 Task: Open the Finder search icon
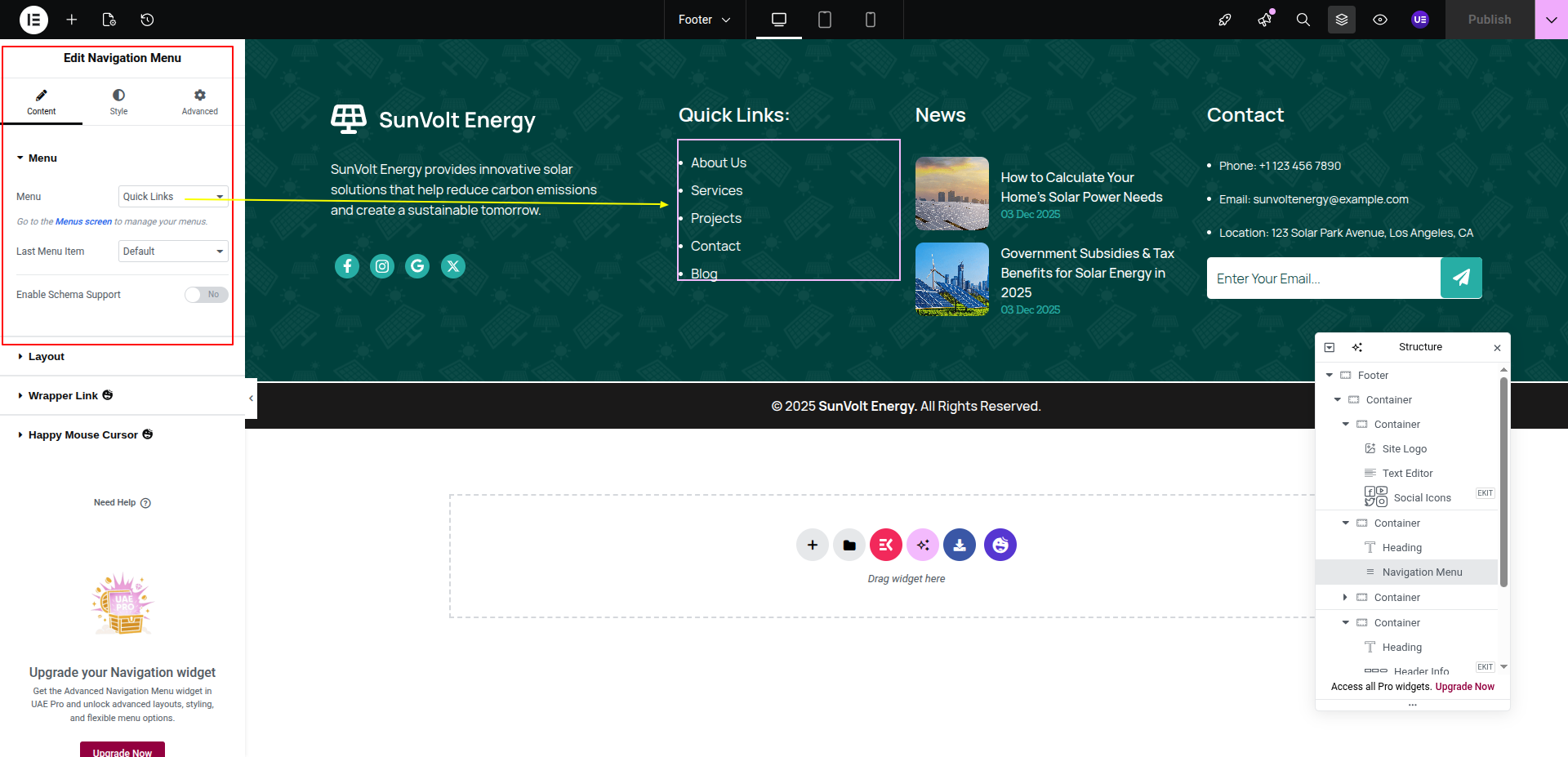[x=1303, y=20]
